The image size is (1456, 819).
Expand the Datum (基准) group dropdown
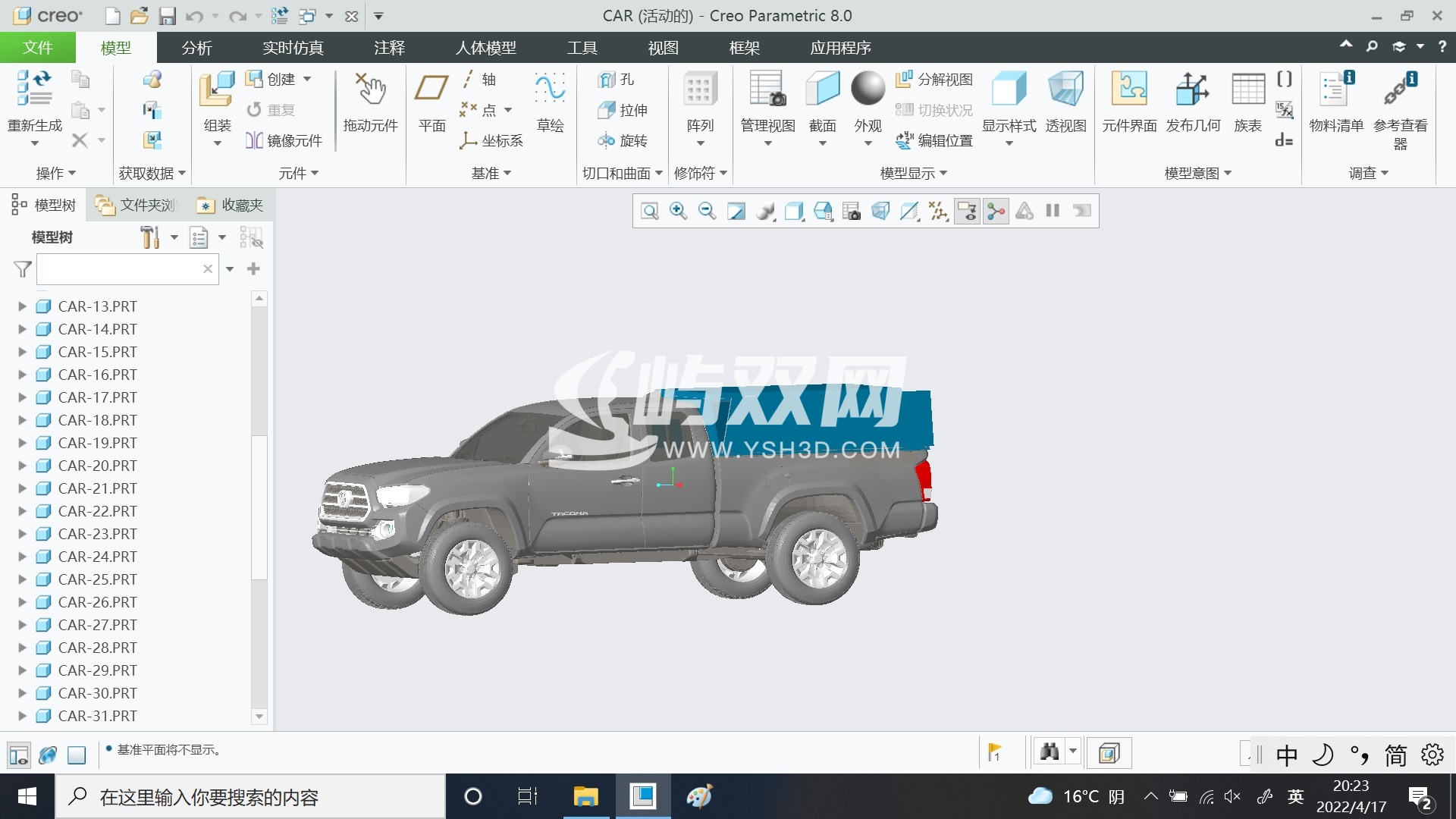(x=507, y=174)
